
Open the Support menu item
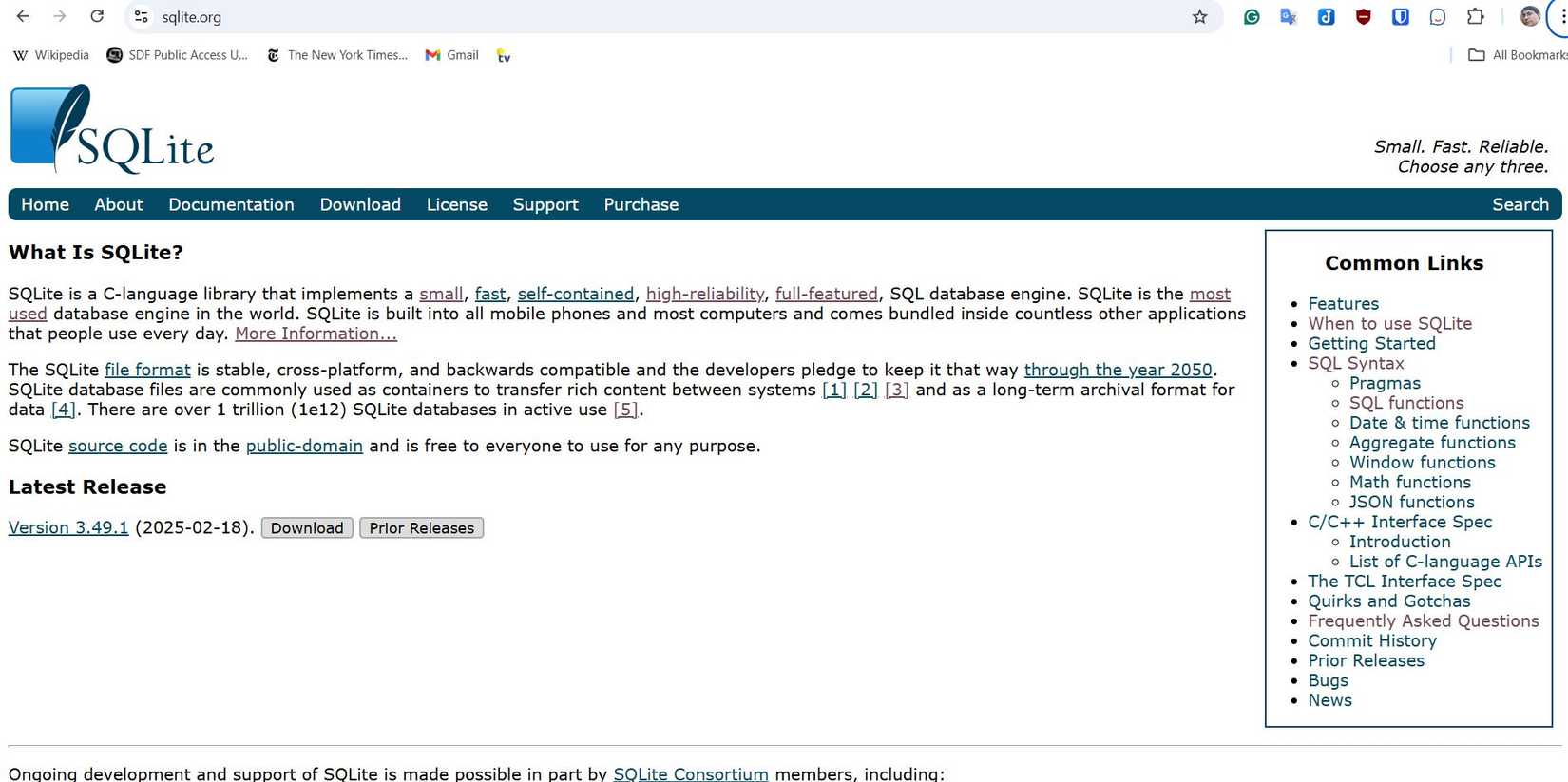point(545,204)
